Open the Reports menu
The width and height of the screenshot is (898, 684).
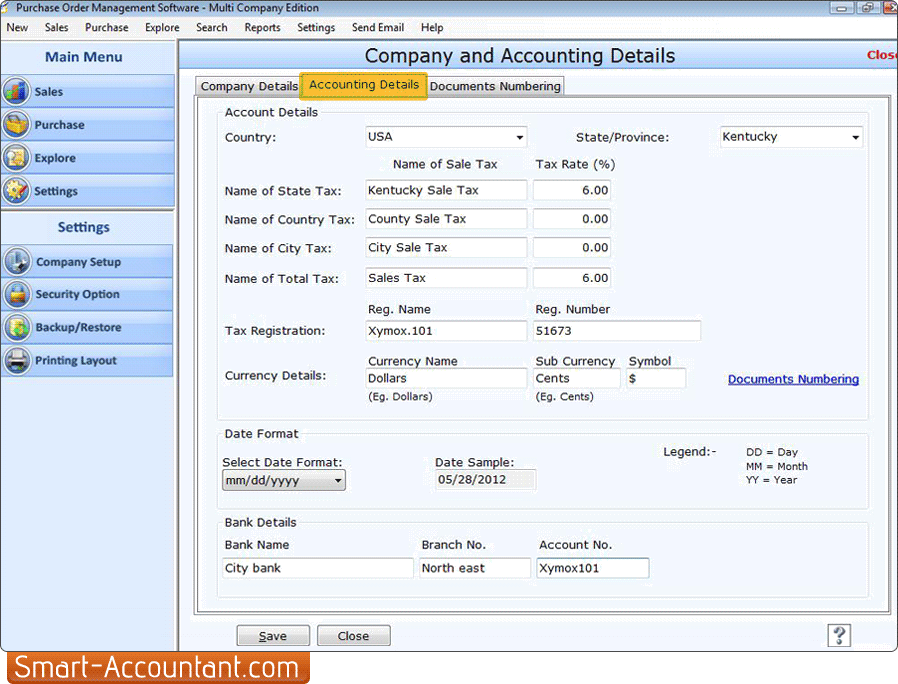click(262, 27)
